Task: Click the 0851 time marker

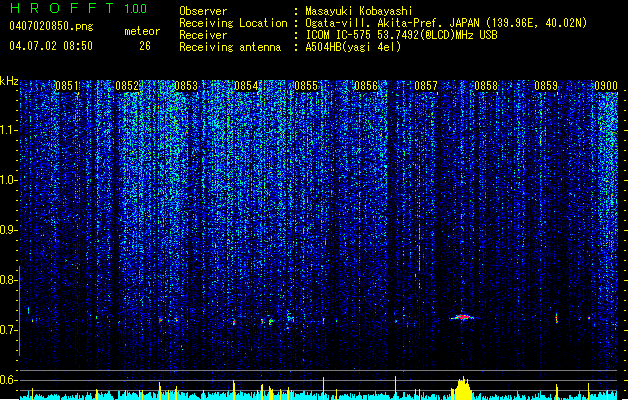Action: click(x=67, y=86)
